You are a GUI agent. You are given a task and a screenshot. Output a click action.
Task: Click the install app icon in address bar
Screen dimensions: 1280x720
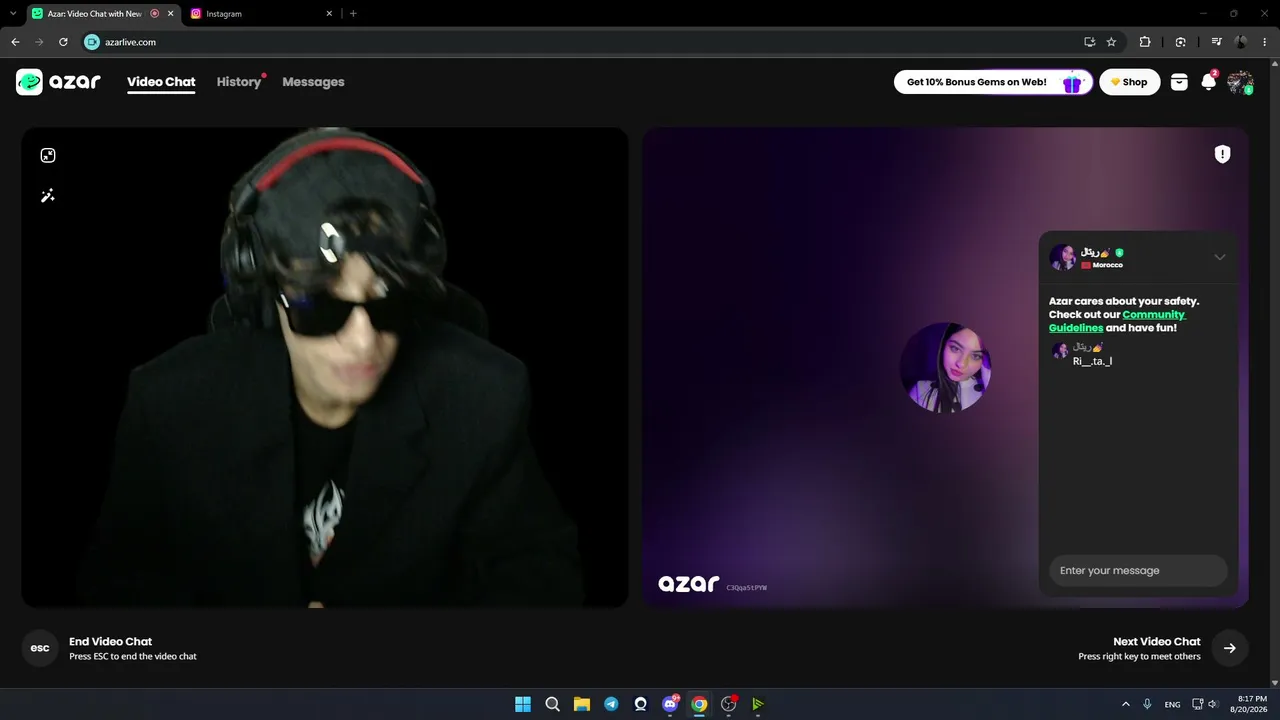point(1090,42)
